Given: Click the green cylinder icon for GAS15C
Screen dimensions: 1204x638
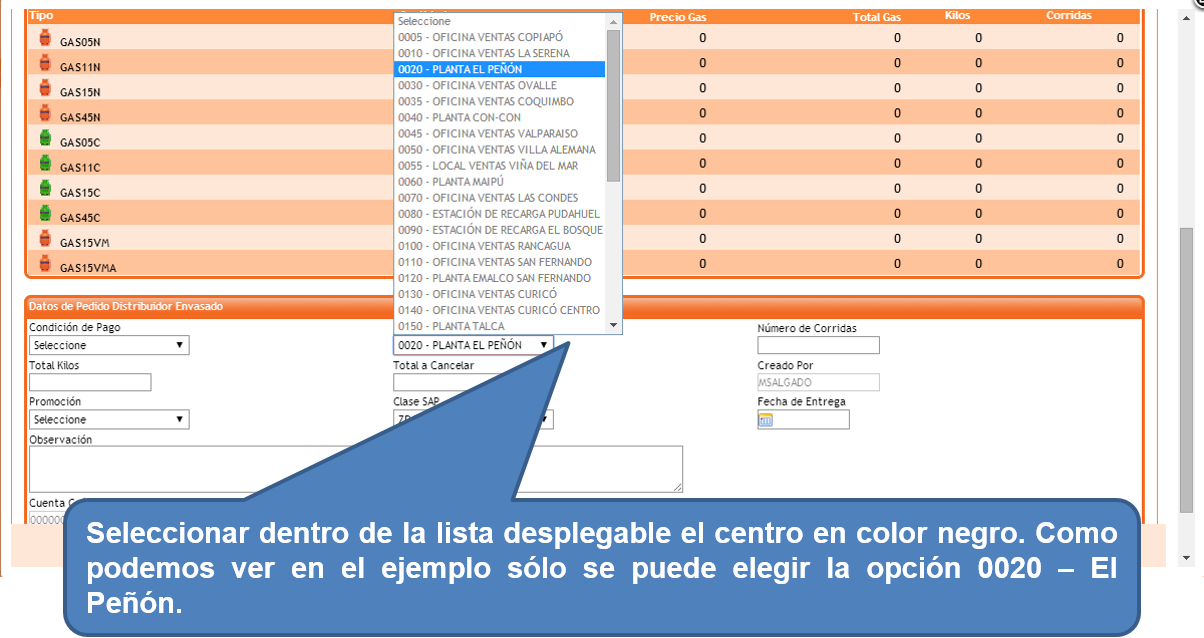Looking at the screenshot, I should [45, 188].
